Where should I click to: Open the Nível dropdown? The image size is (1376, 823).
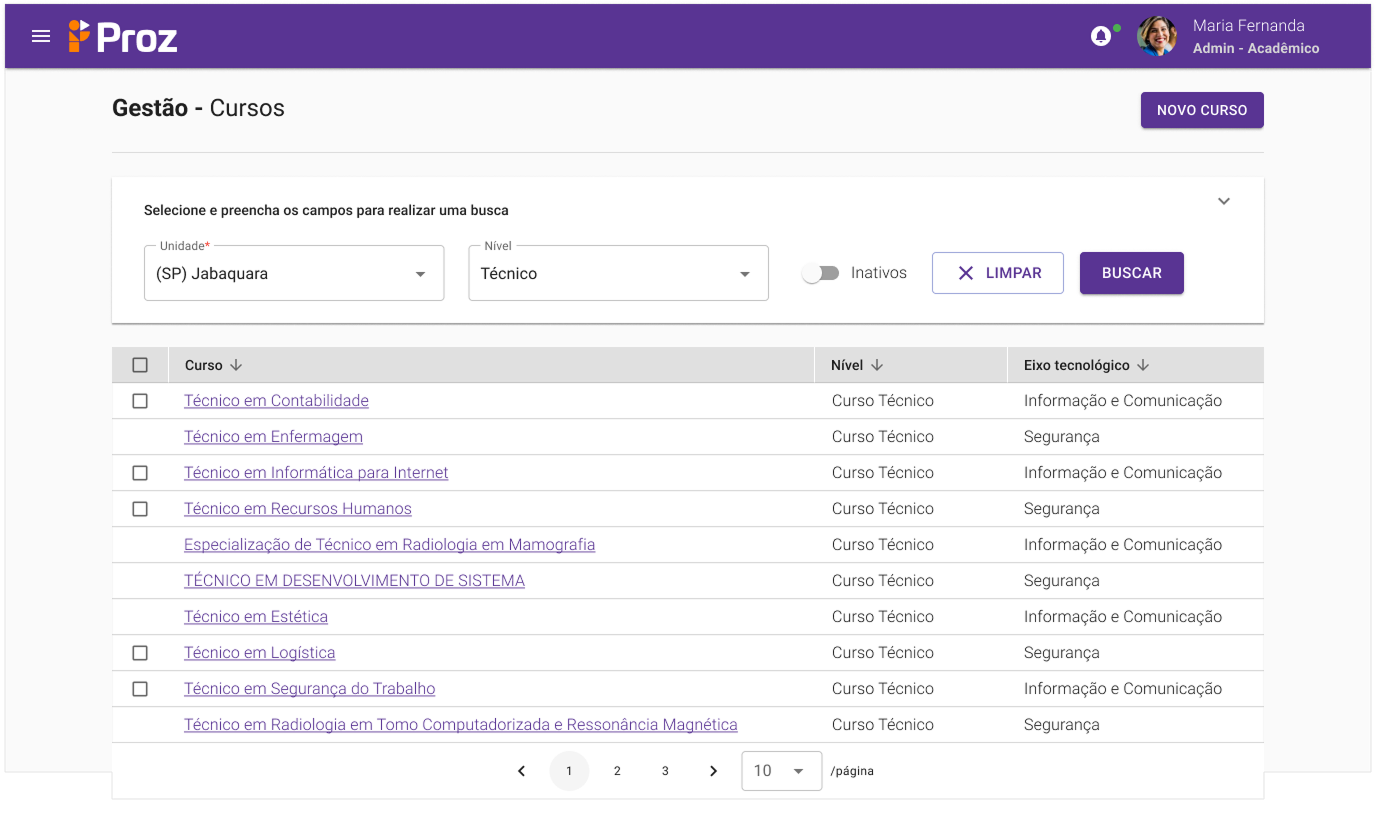point(618,274)
